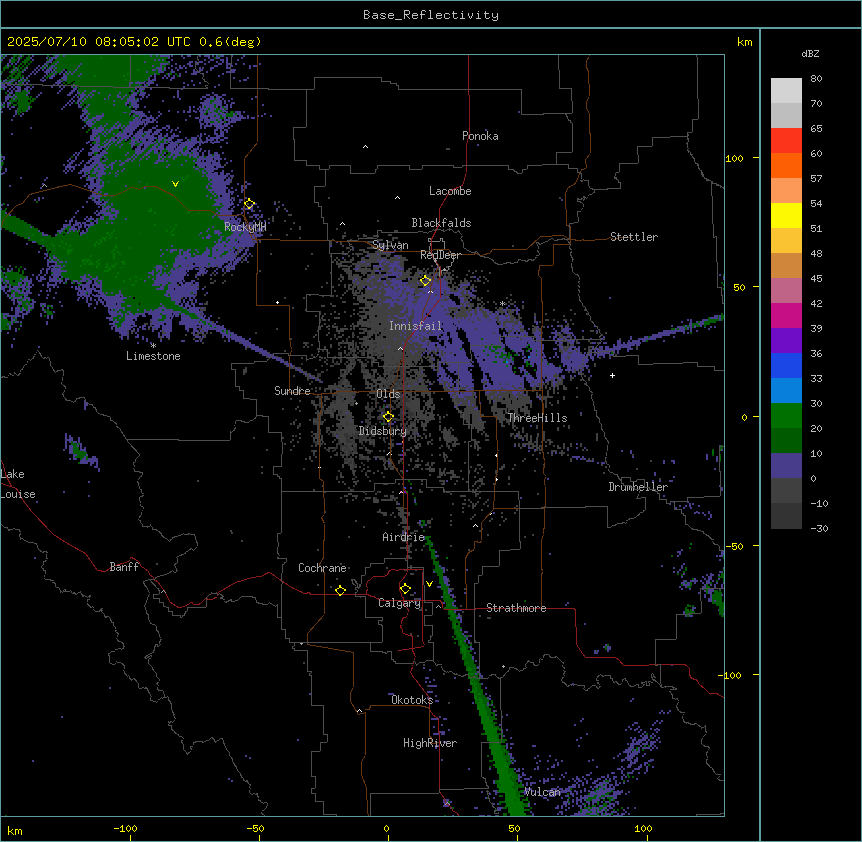Viewport: 862px width, 842px height.
Task: Select the Calgary city label
Action: tap(399, 603)
